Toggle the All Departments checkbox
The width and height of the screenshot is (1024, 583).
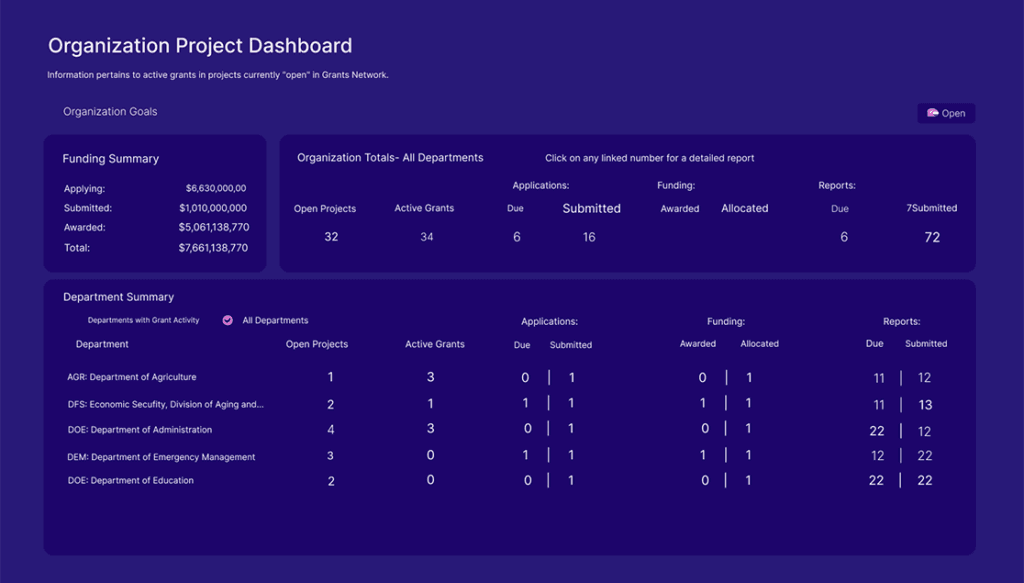227,320
